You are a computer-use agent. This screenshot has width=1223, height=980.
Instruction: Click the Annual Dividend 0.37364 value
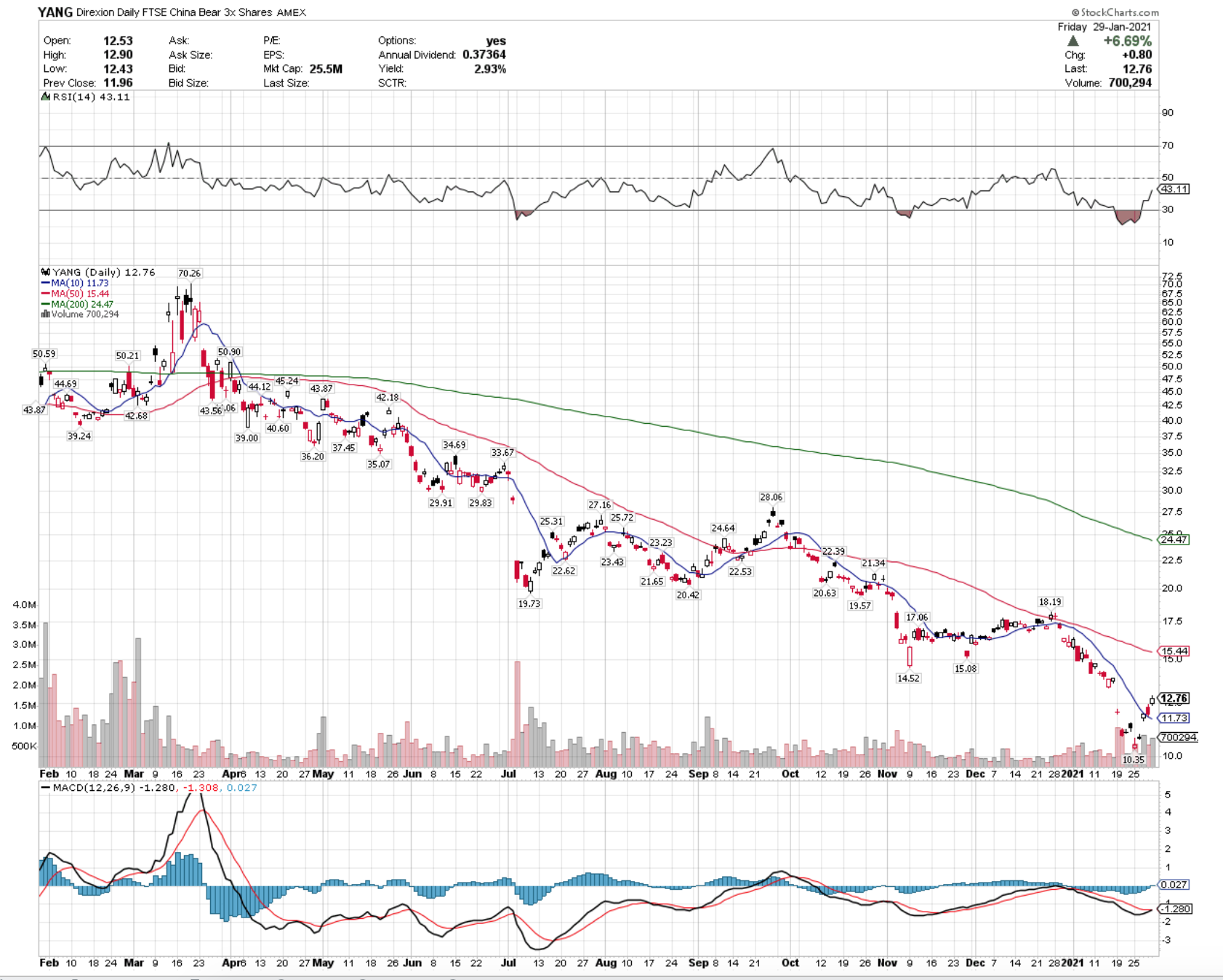(484, 55)
